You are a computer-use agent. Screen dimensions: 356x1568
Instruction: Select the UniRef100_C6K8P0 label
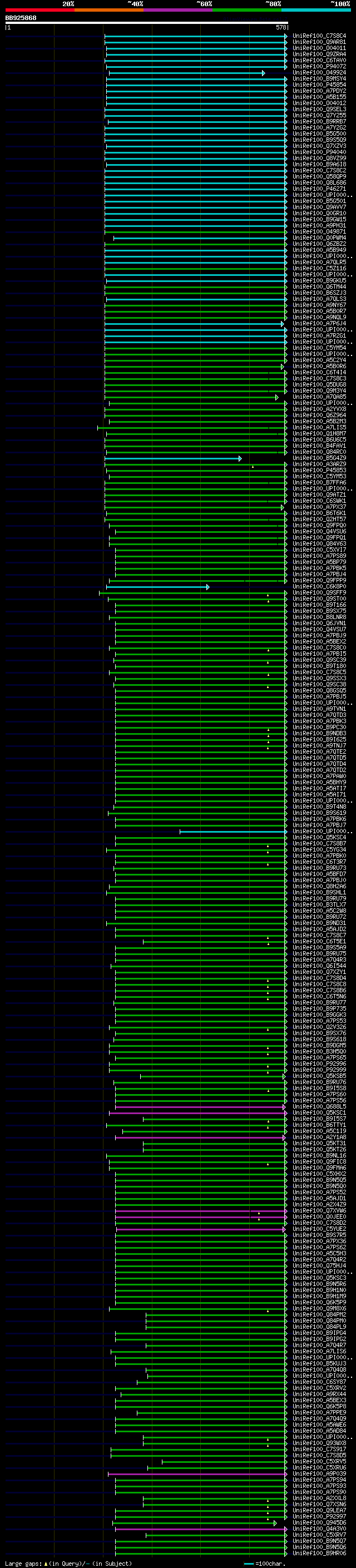(319, 586)
